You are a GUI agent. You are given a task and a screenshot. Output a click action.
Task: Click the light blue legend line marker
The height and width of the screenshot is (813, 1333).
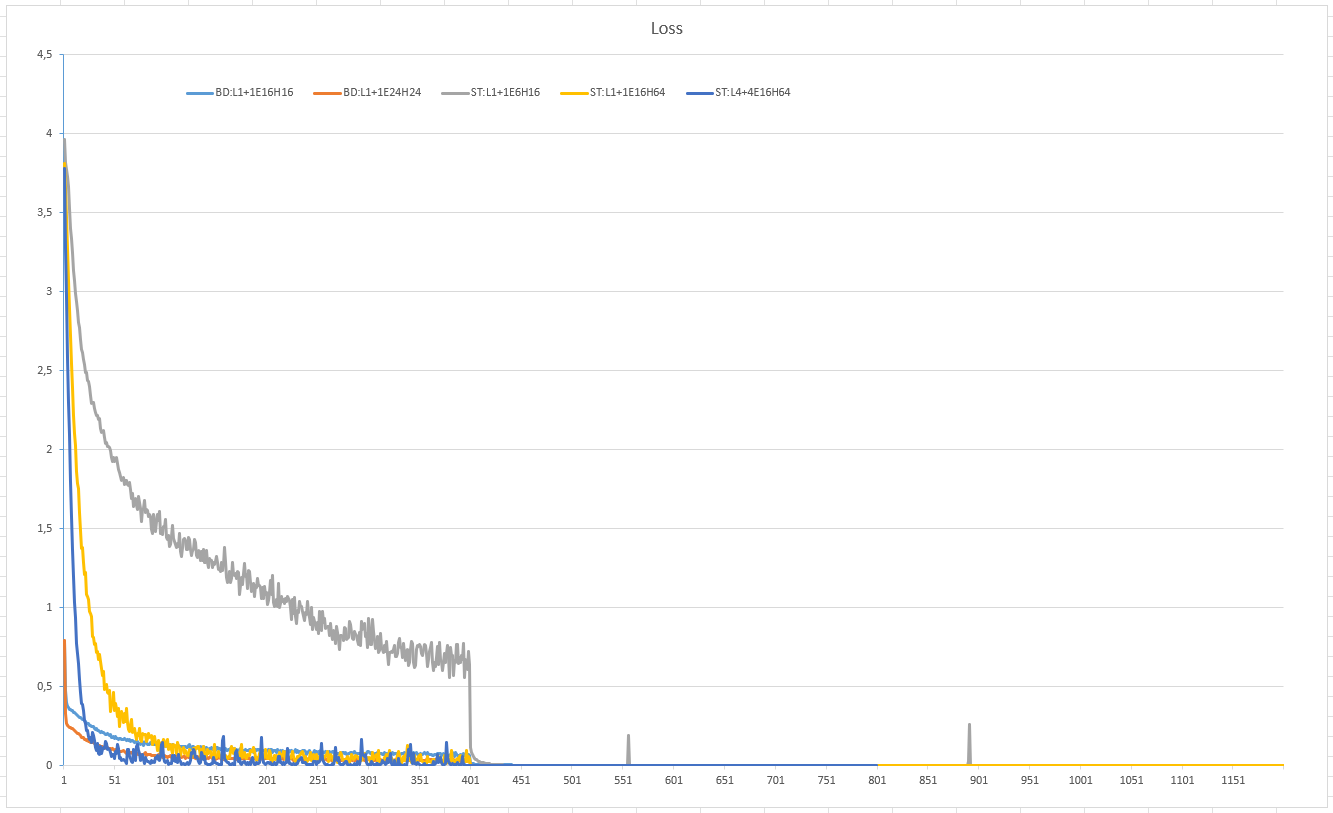pyautogui.click(x=200, y=93)
